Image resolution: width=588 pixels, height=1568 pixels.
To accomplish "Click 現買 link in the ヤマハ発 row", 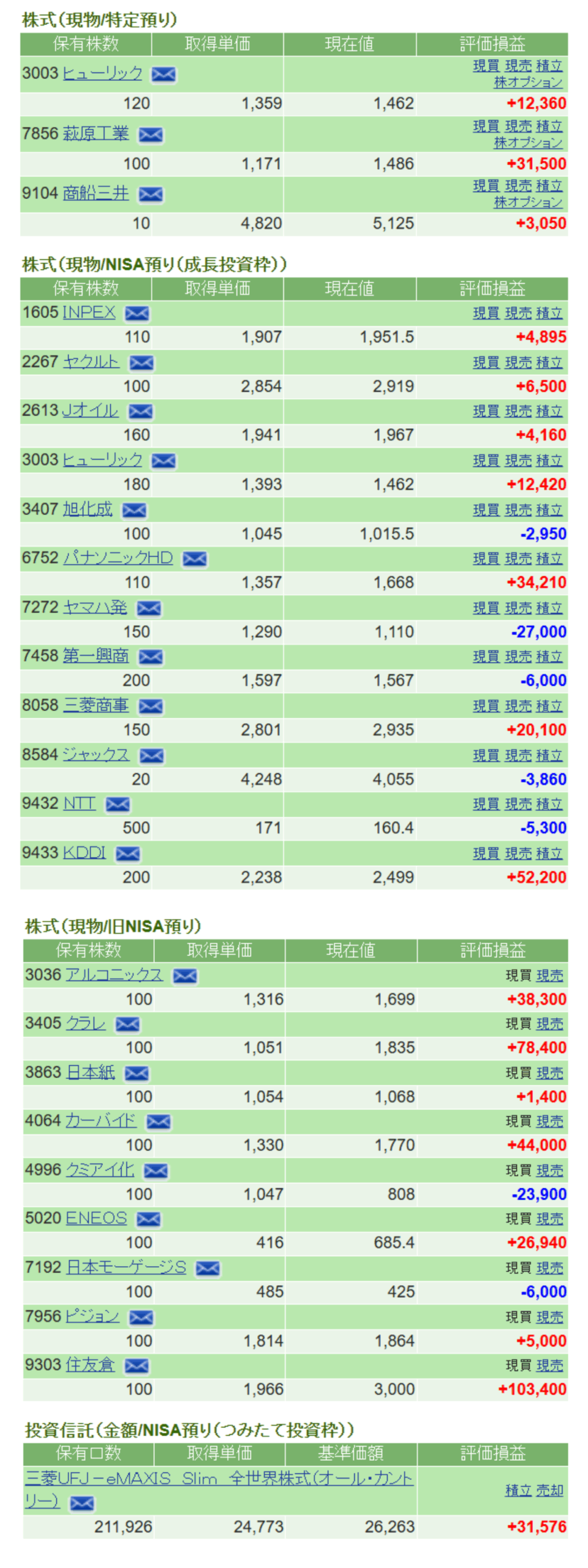I will pos(486,608).
